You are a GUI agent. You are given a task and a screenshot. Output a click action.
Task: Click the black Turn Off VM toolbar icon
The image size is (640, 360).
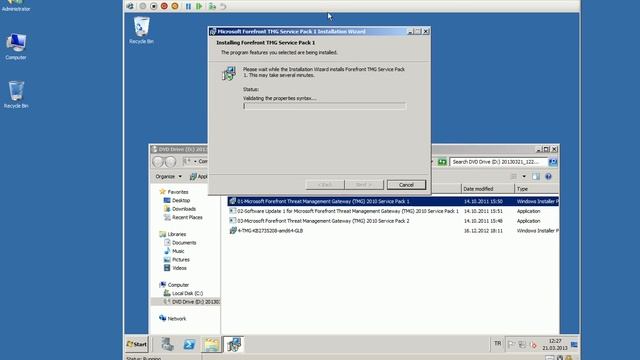pos(153,6)
